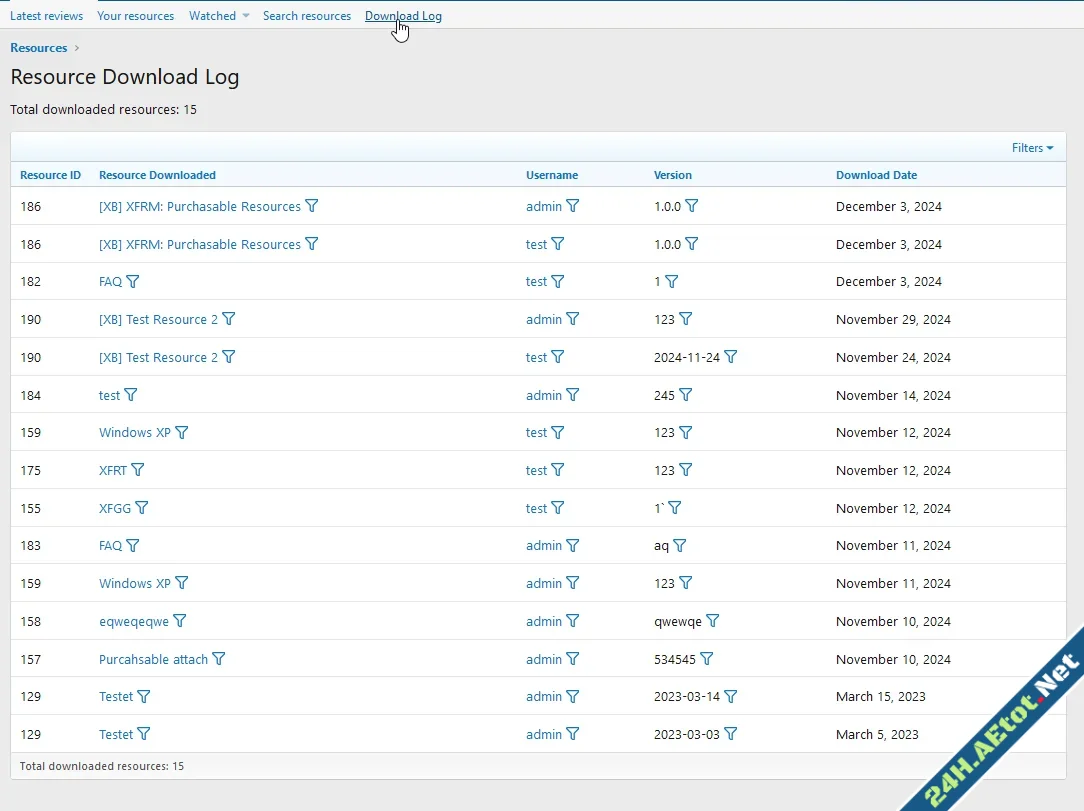
Task: Select Your resources in the navigation
Action: [x=135, y=15]
